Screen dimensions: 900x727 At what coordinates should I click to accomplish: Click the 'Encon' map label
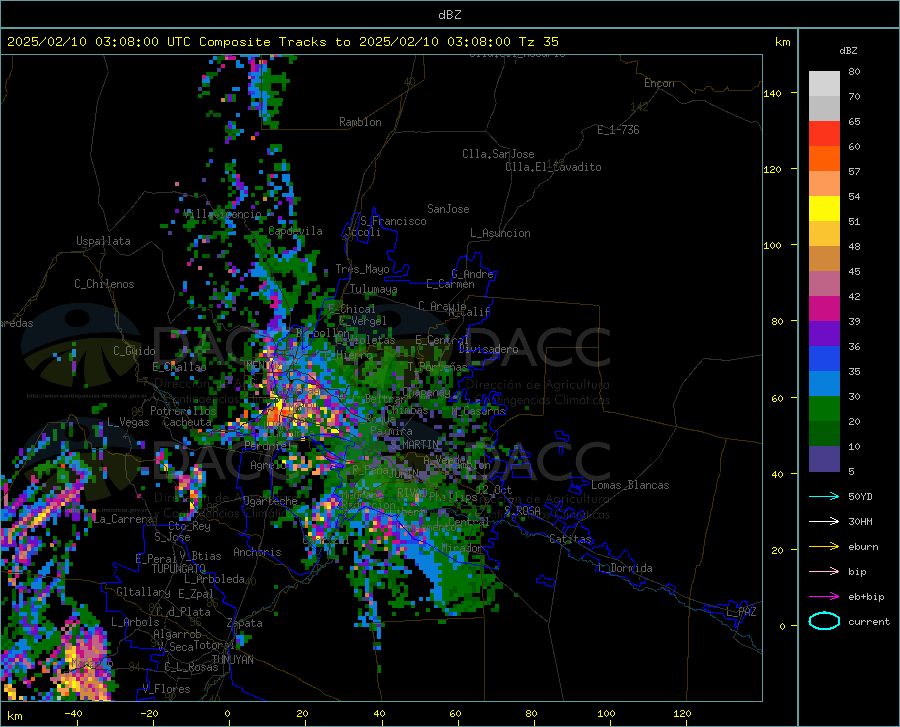[x=659, y=83]
